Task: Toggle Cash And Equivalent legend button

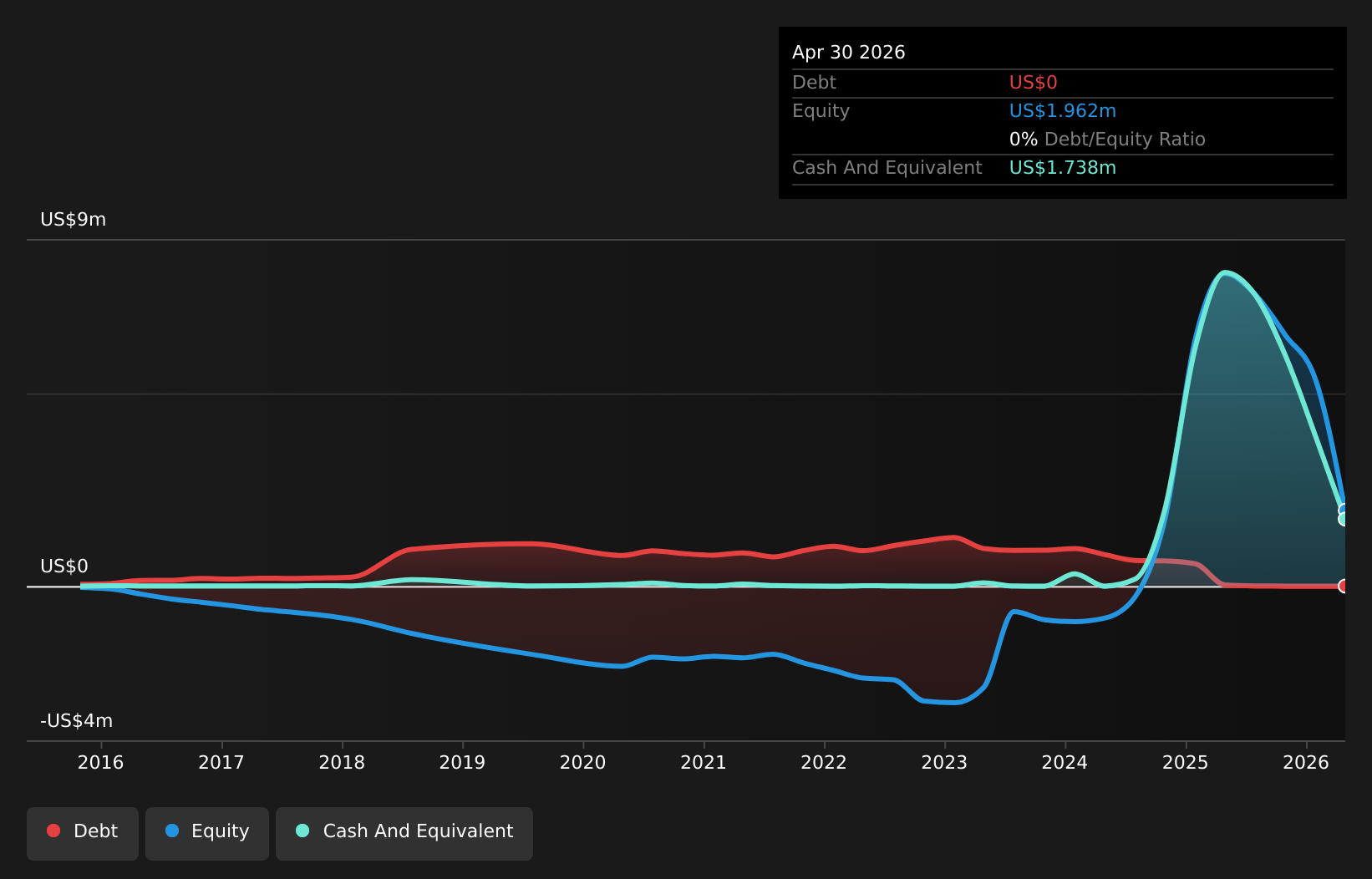Action: click(x=404, y=833)
